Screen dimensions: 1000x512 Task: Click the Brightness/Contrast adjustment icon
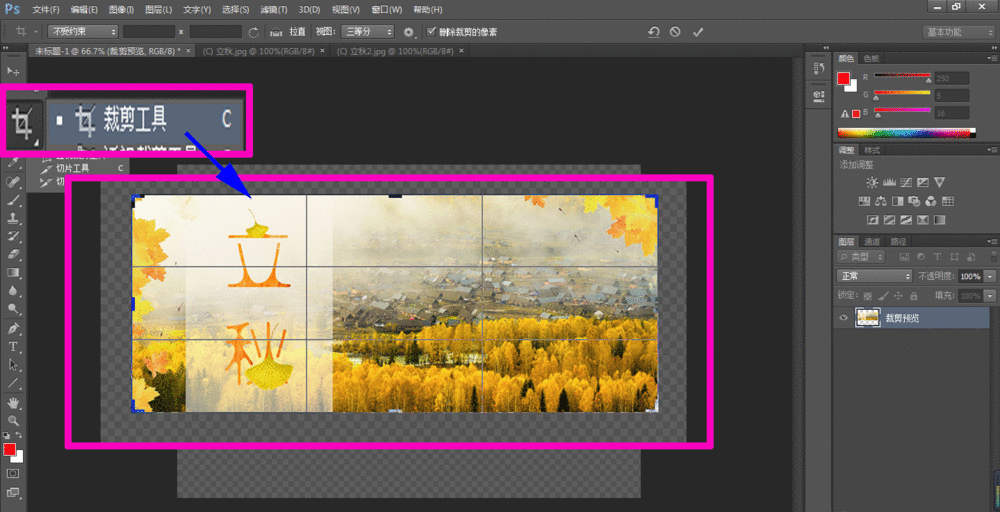click(x=872, y=183)
